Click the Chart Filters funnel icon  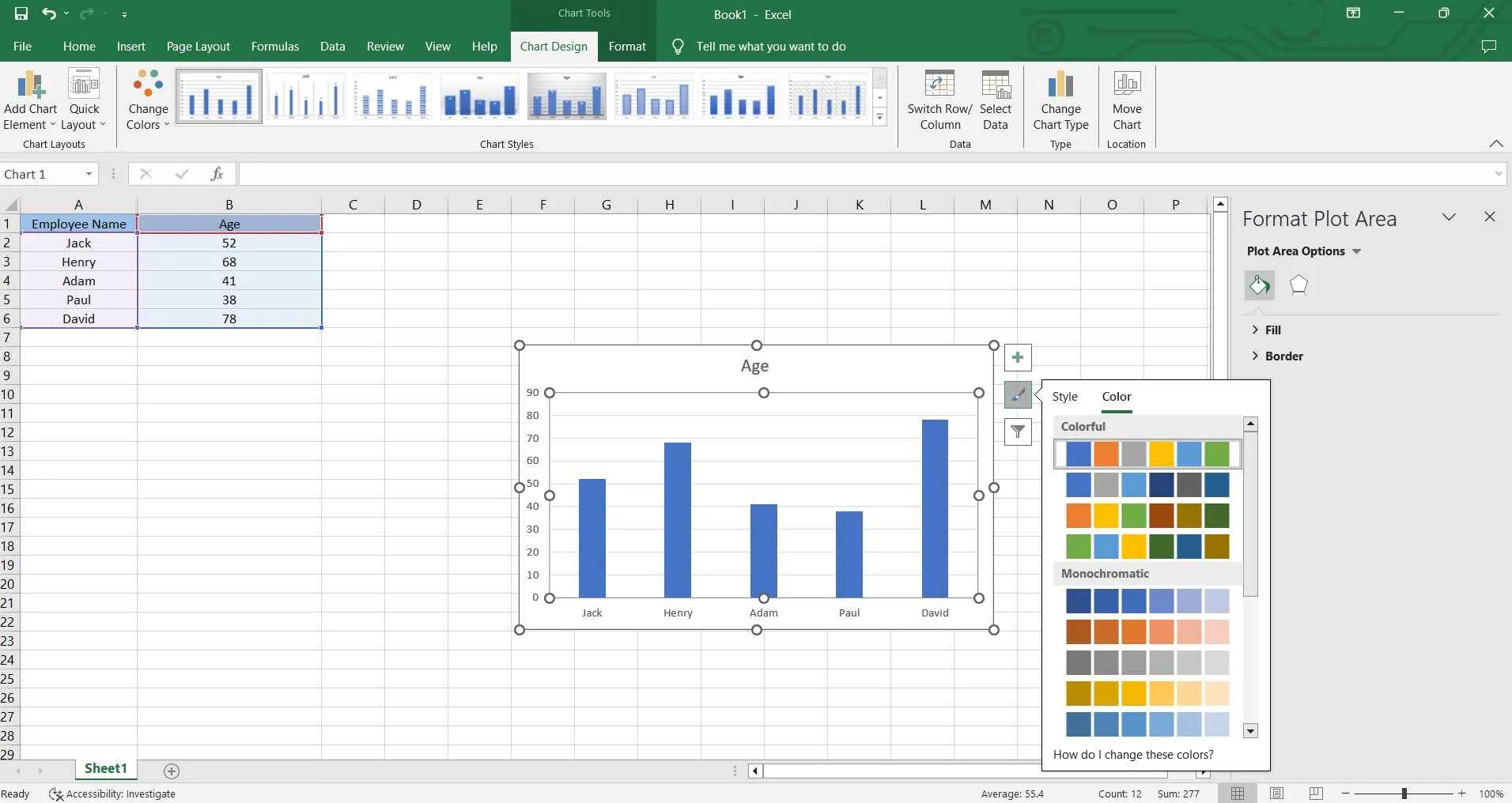tap(1018, 432)
